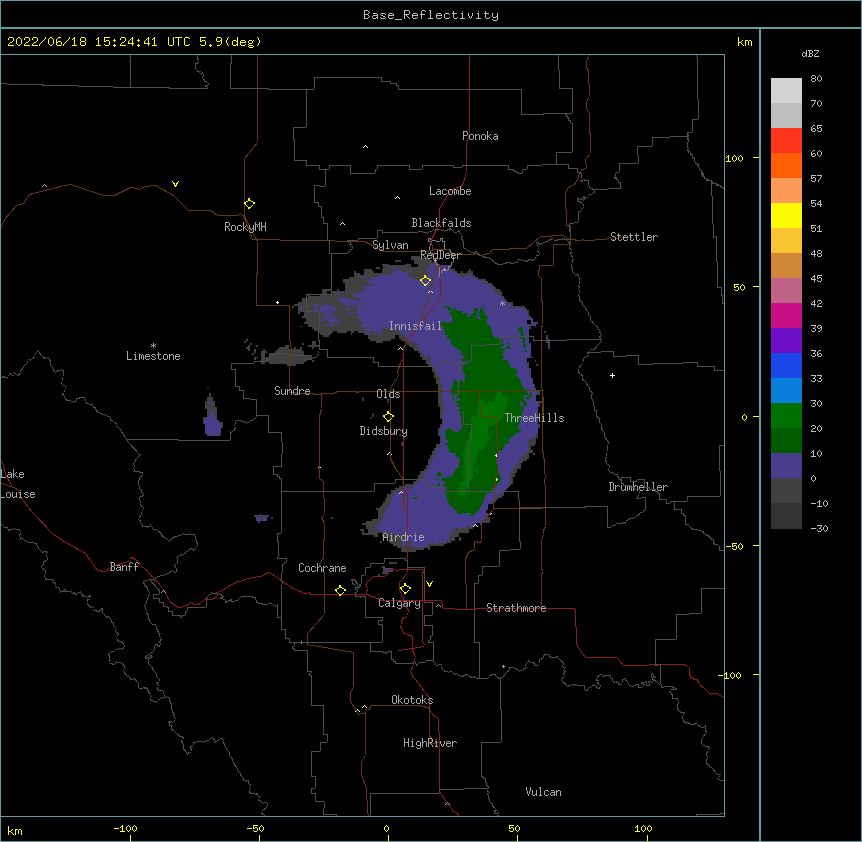Click the Ponoka town label
This screenshot has width=862, height=842.
(480, 136)
